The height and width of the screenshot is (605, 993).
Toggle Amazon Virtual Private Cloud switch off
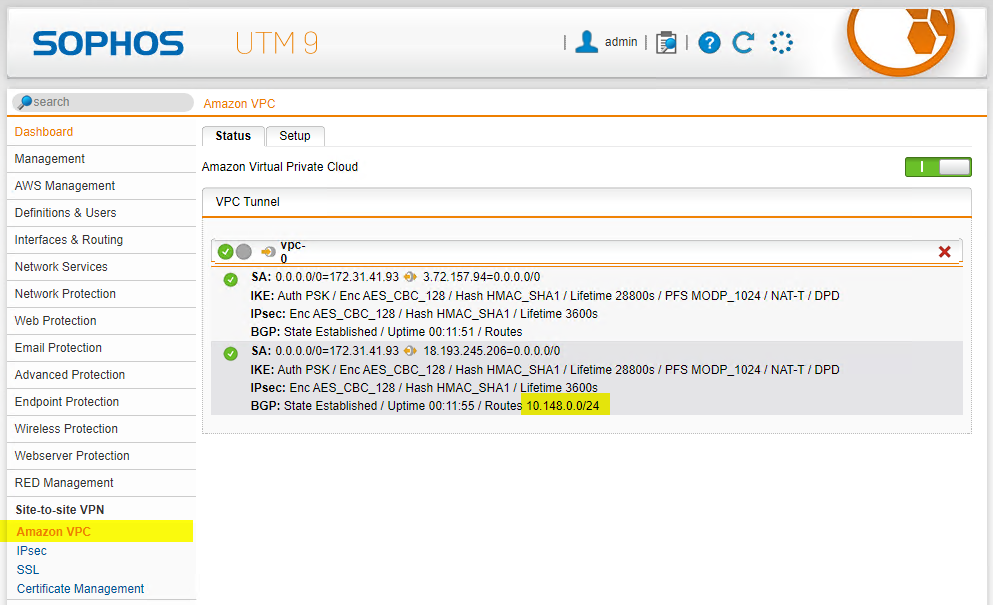click(x=937, y=167)
